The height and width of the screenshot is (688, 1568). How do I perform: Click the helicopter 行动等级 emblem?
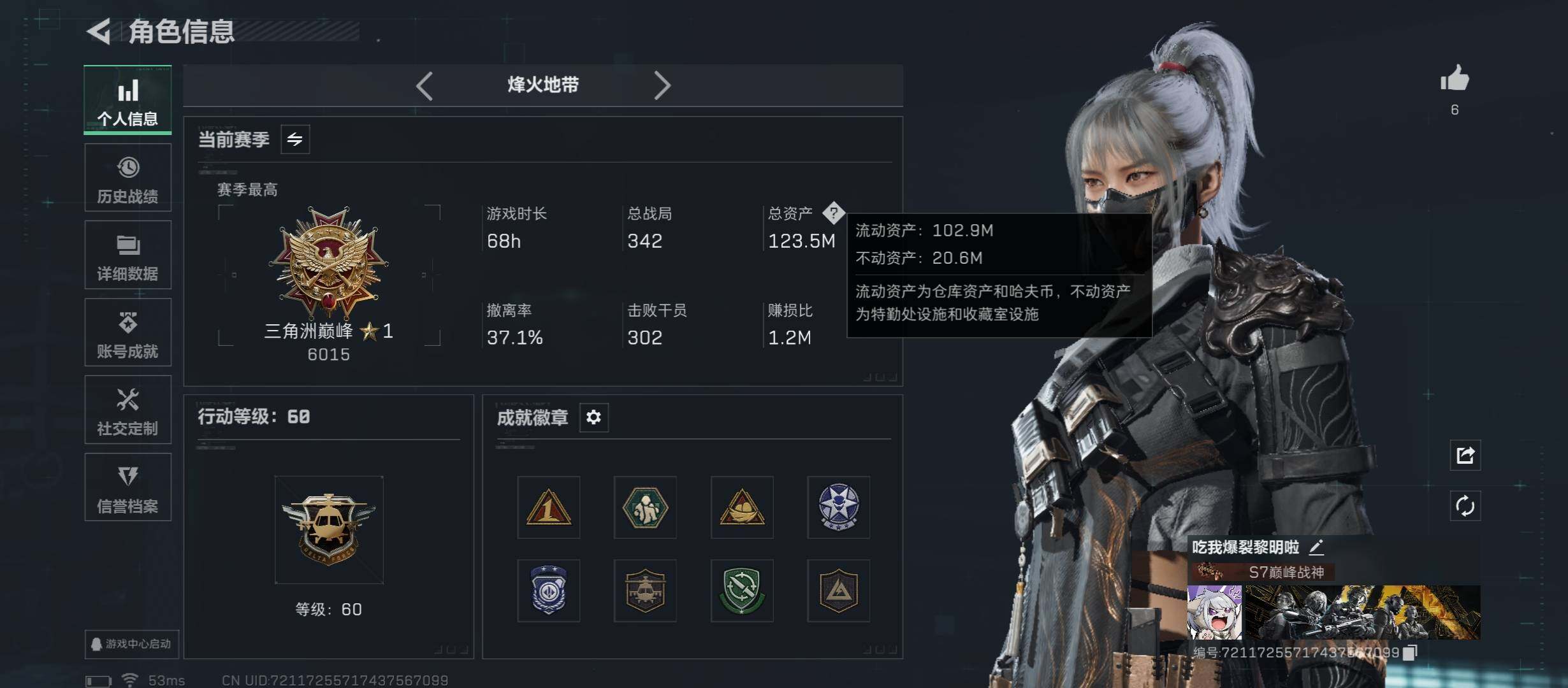tap(329, 530)
